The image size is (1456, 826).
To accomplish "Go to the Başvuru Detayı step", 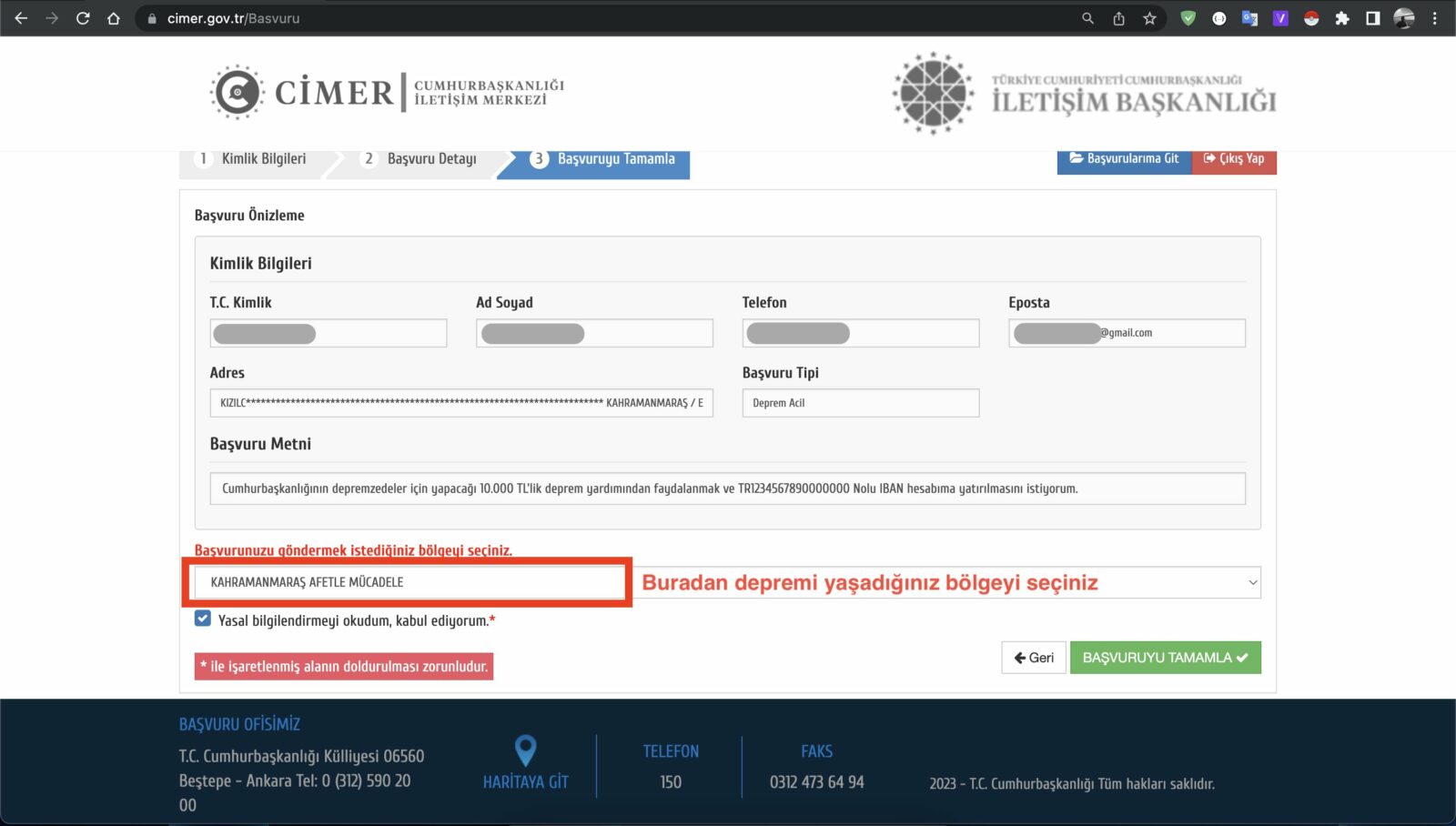I will point(421,159).
